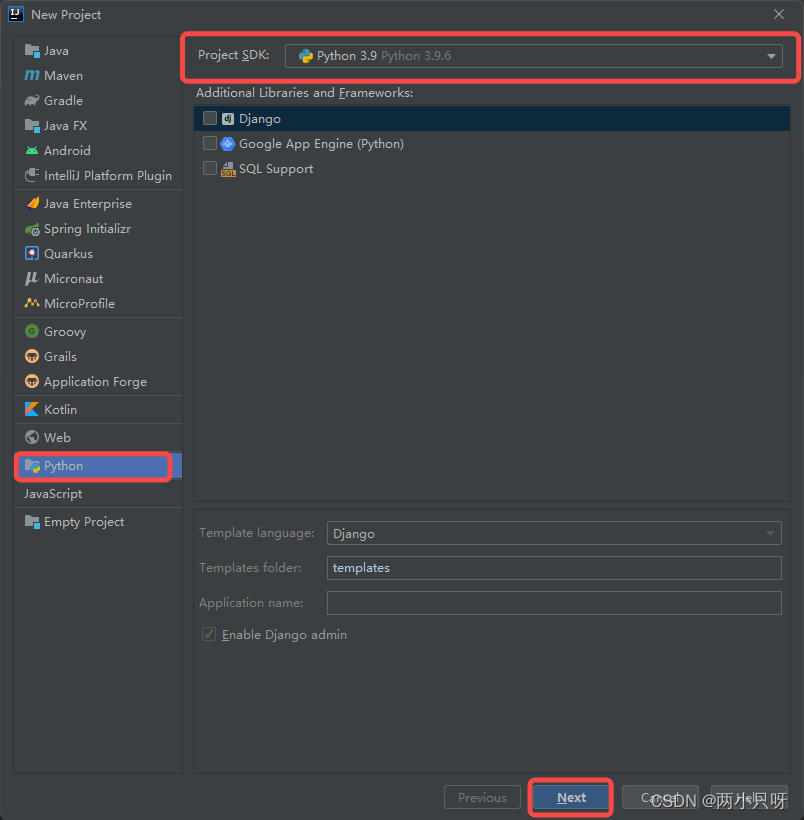The width and height of the screenshot is (804, 820).
Task: Click the SQL Support label text
Action: pos(276,169)
